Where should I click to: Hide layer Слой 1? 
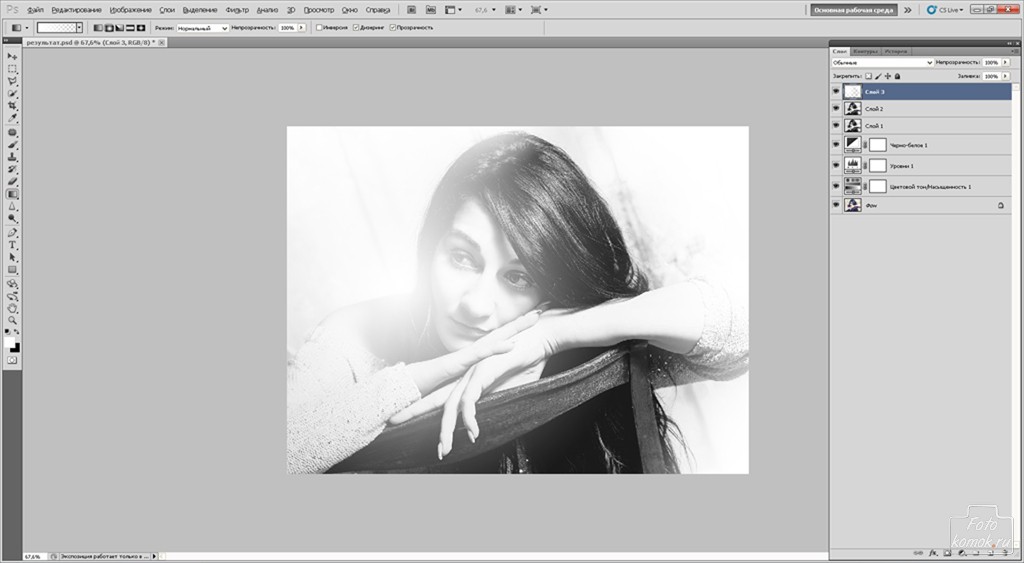click(x=836, y=125)
